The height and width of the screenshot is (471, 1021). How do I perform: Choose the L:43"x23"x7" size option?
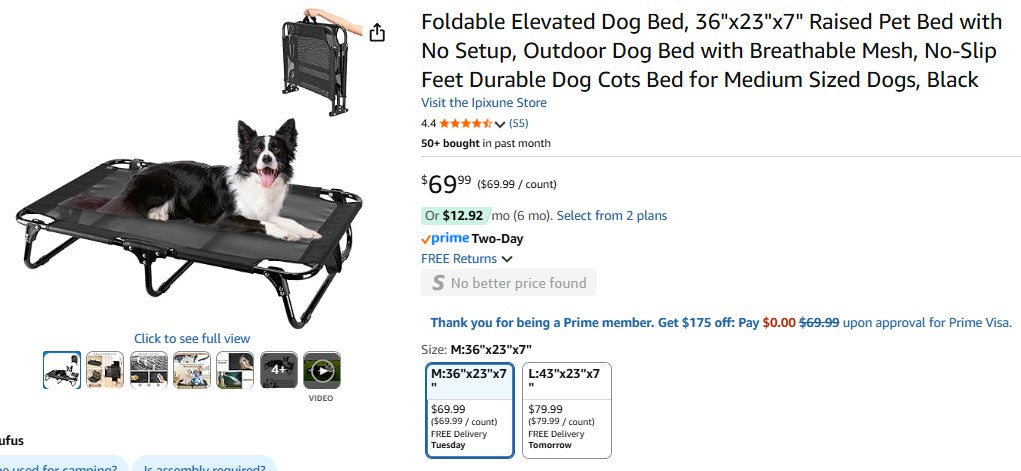click(x=566, y=409)
